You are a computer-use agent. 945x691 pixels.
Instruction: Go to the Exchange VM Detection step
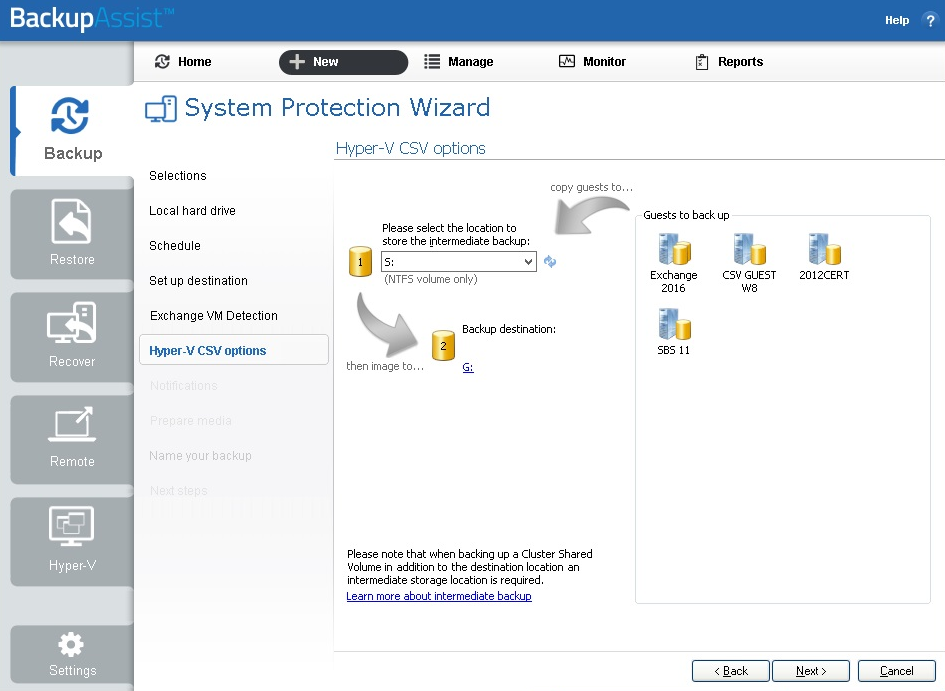coord(214,315)
